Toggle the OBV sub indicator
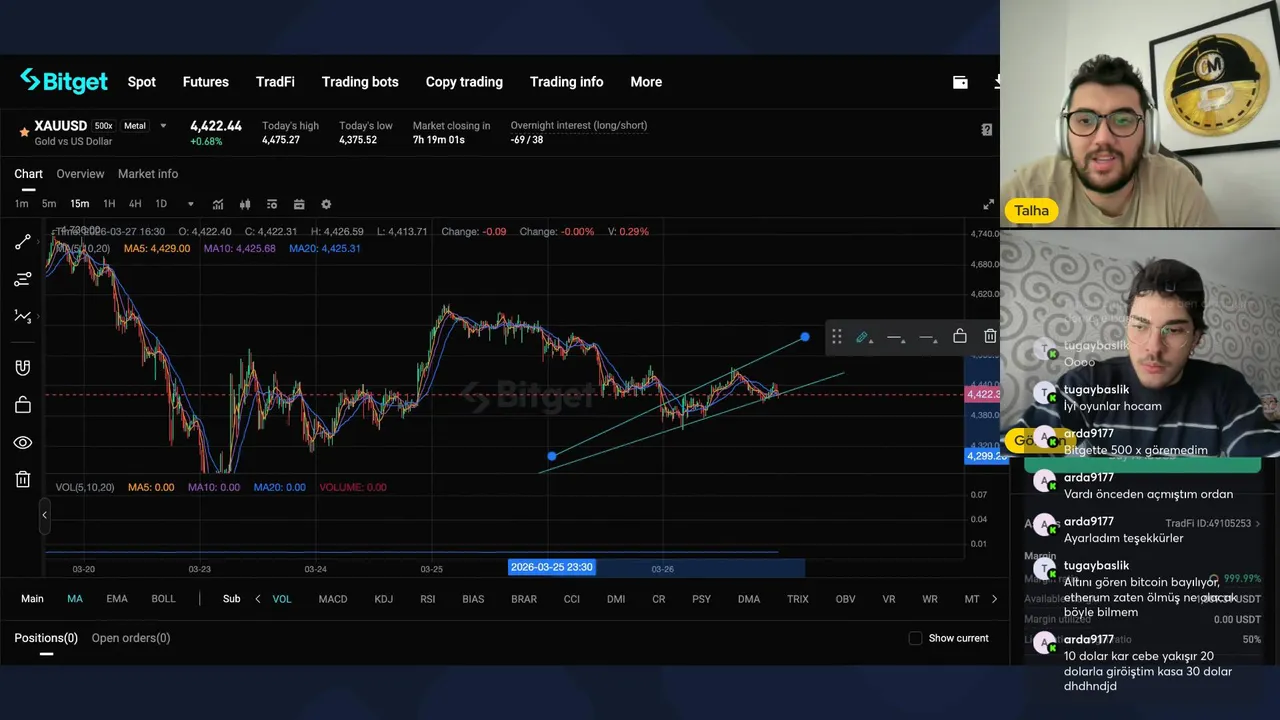 coord(845,599)
